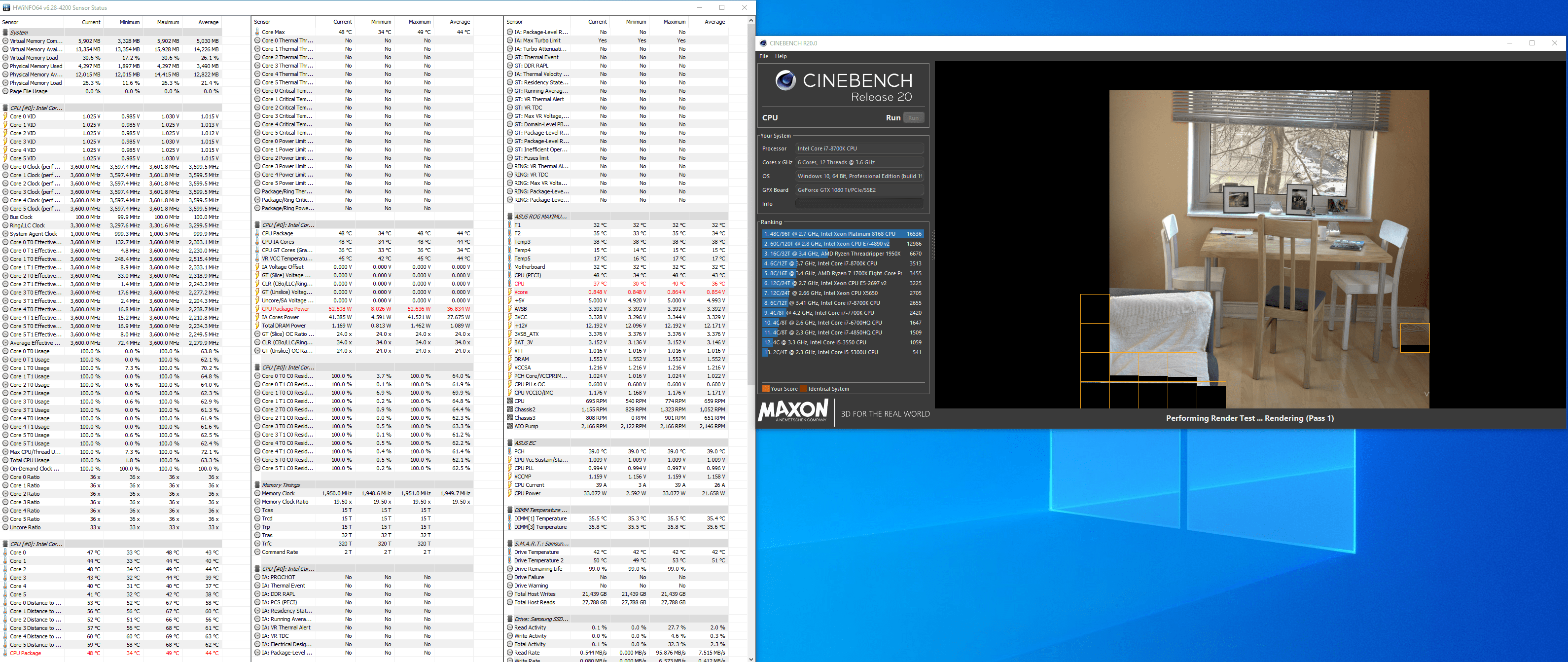Select ranking entry AMD Ryzen Threadripper 1950X
The width and height of the screenshot is (1568, 662).
(x=843, y=254)
